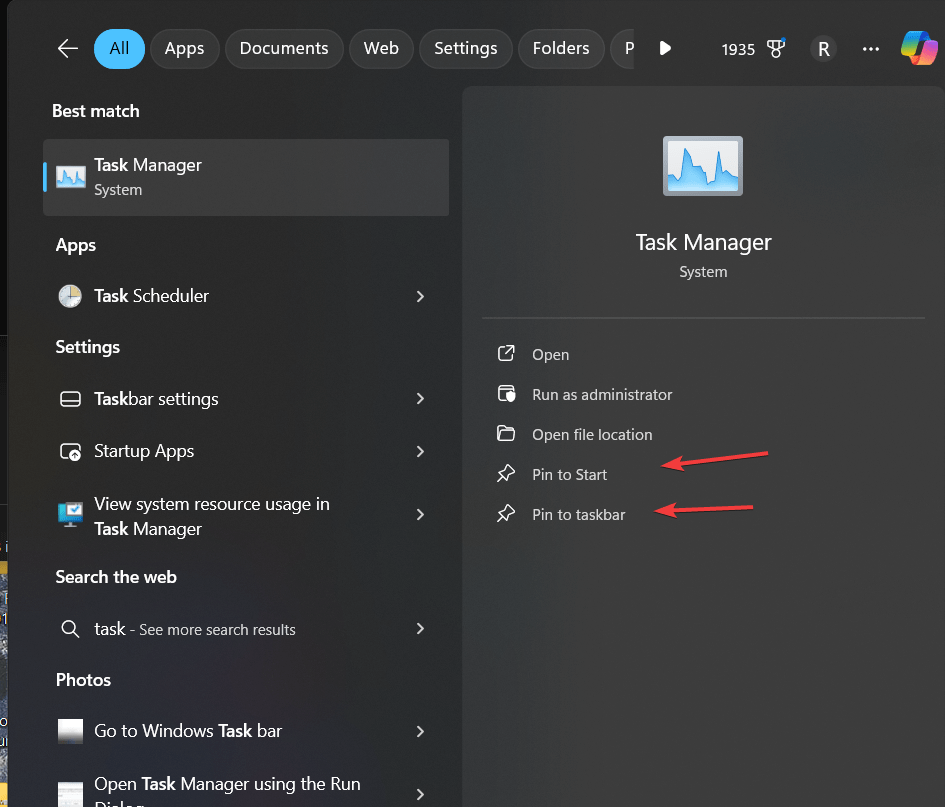Click Pin to Start option
This screenshot has width=945, height=807.
coord(569,475)
